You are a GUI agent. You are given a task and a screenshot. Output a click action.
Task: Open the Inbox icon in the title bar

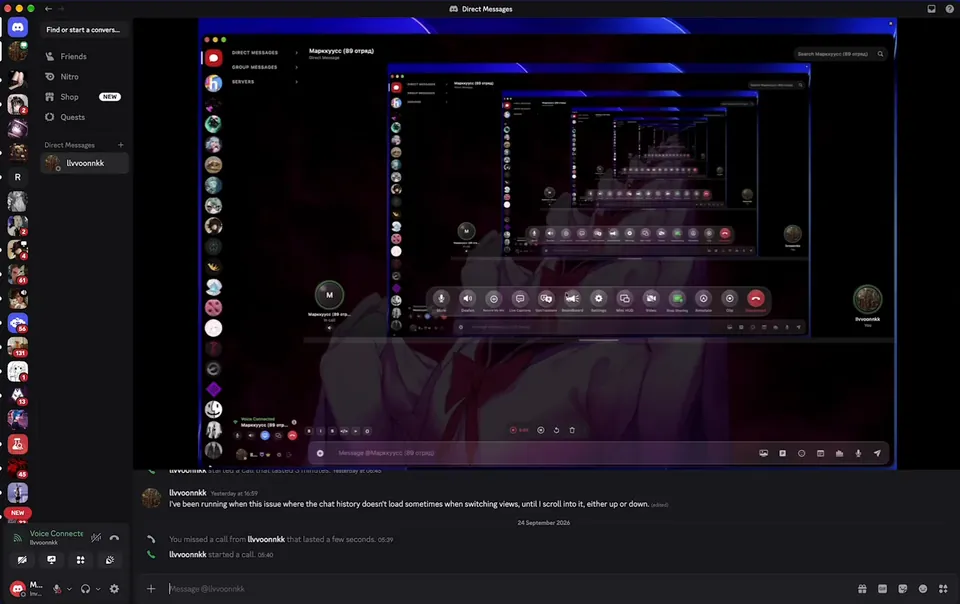pyautogui.click(x=931, y=9)
